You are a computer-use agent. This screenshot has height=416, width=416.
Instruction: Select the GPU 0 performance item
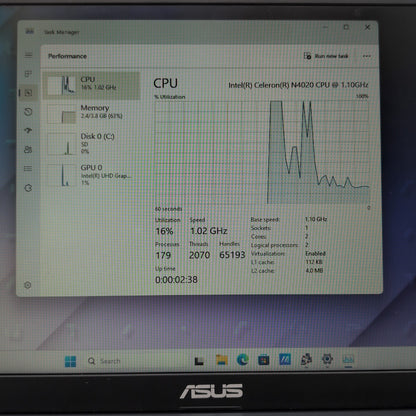pos(91,175)
